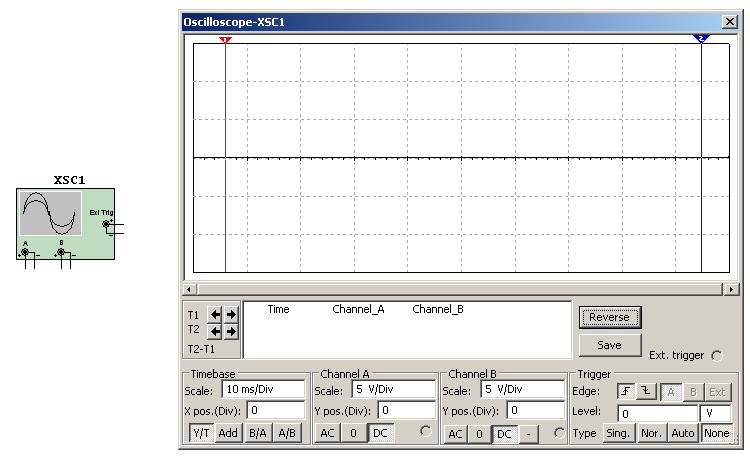This screenshot has width=750, height=457.
Task: Move cursor T2 left with arrow
Action: click(215, 331)
